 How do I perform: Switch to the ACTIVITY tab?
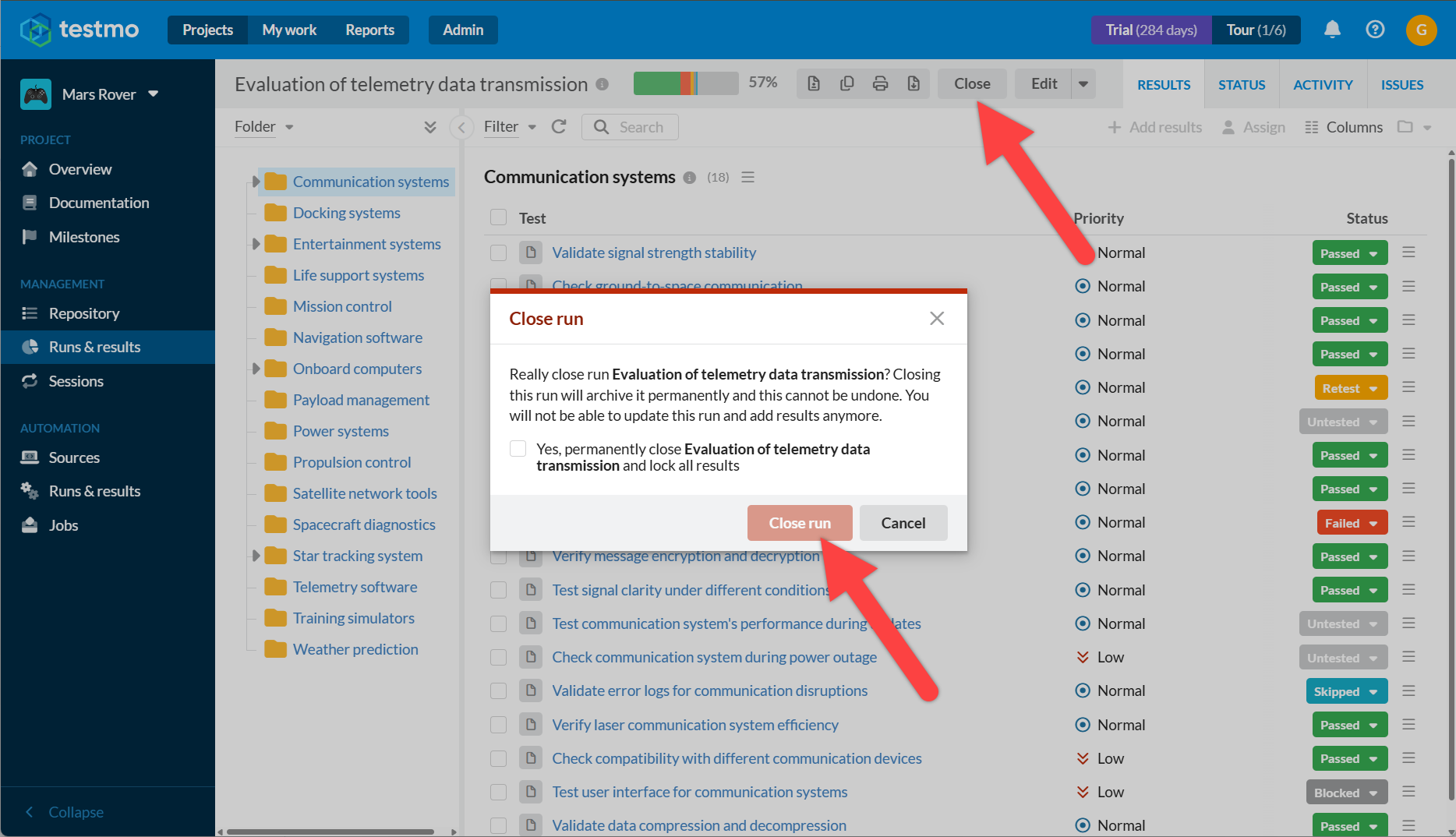1323,84
